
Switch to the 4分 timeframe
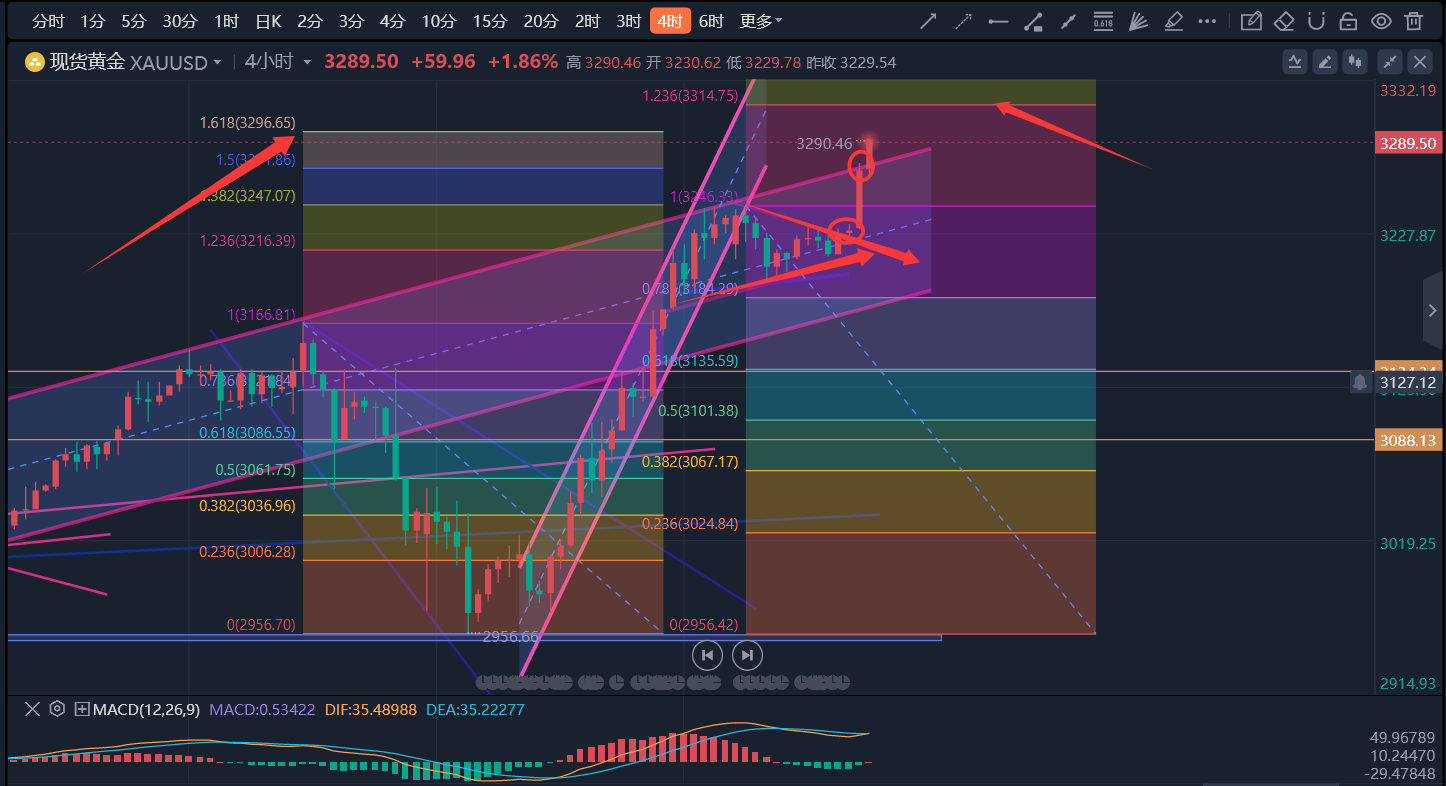click(393, 21)
